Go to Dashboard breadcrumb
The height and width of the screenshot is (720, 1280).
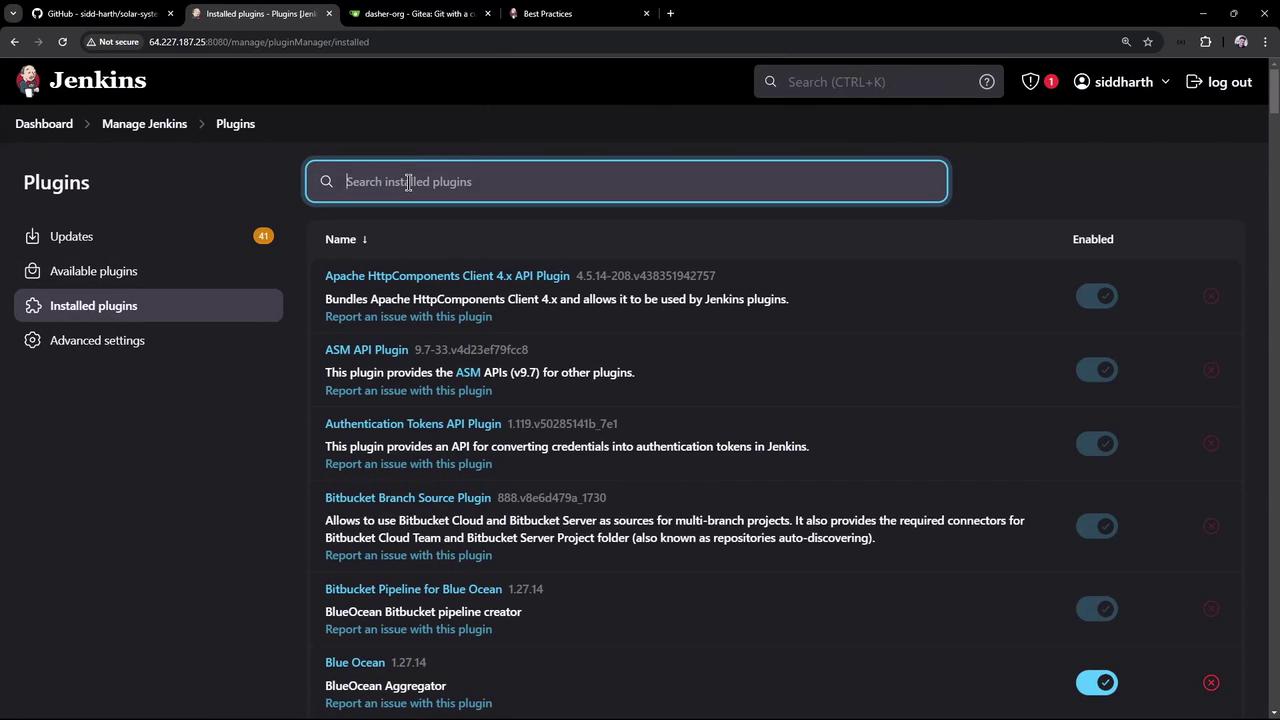point(44,124)
